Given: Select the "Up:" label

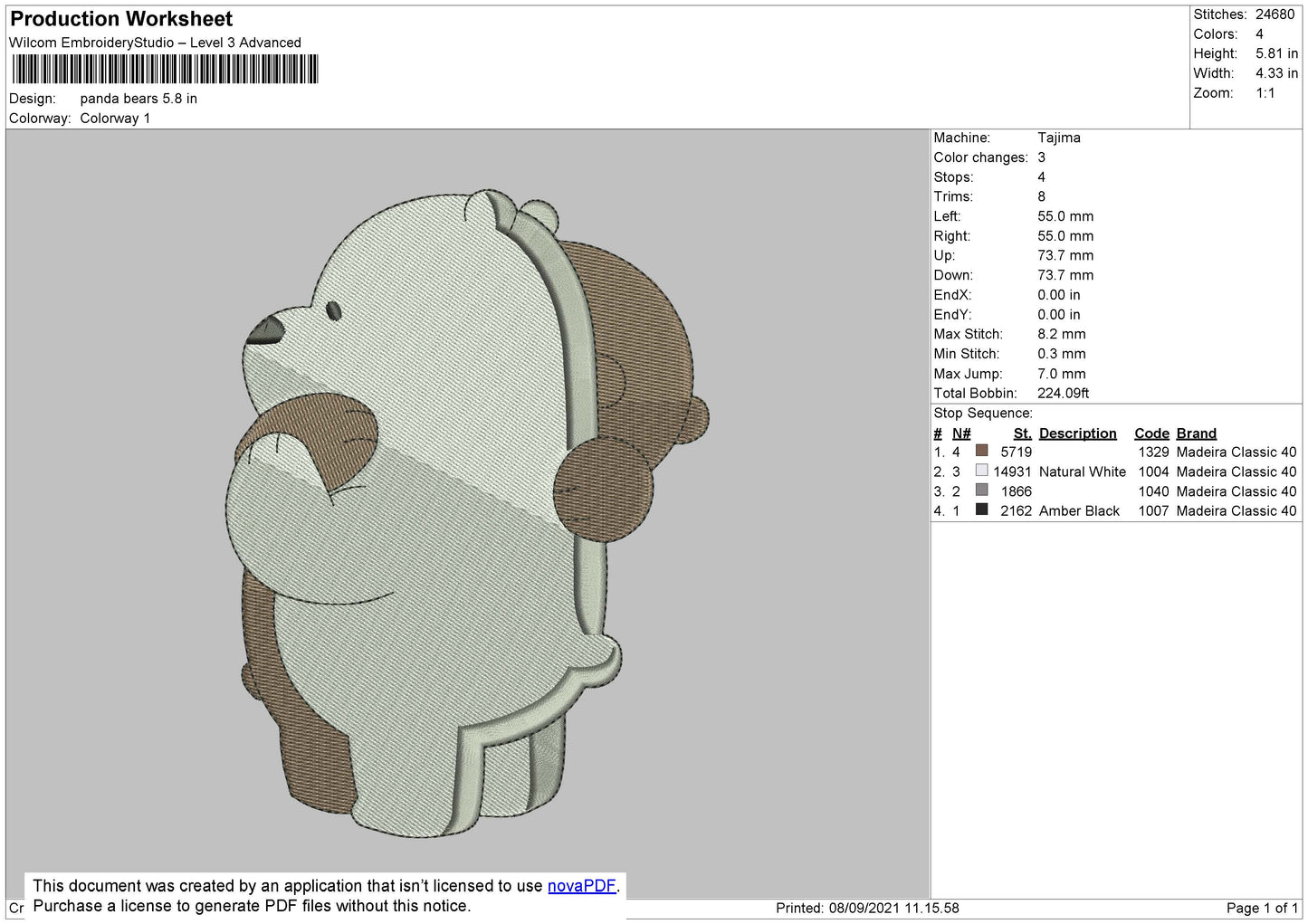Looking at the screenshot, I should (x=946, y=255).
